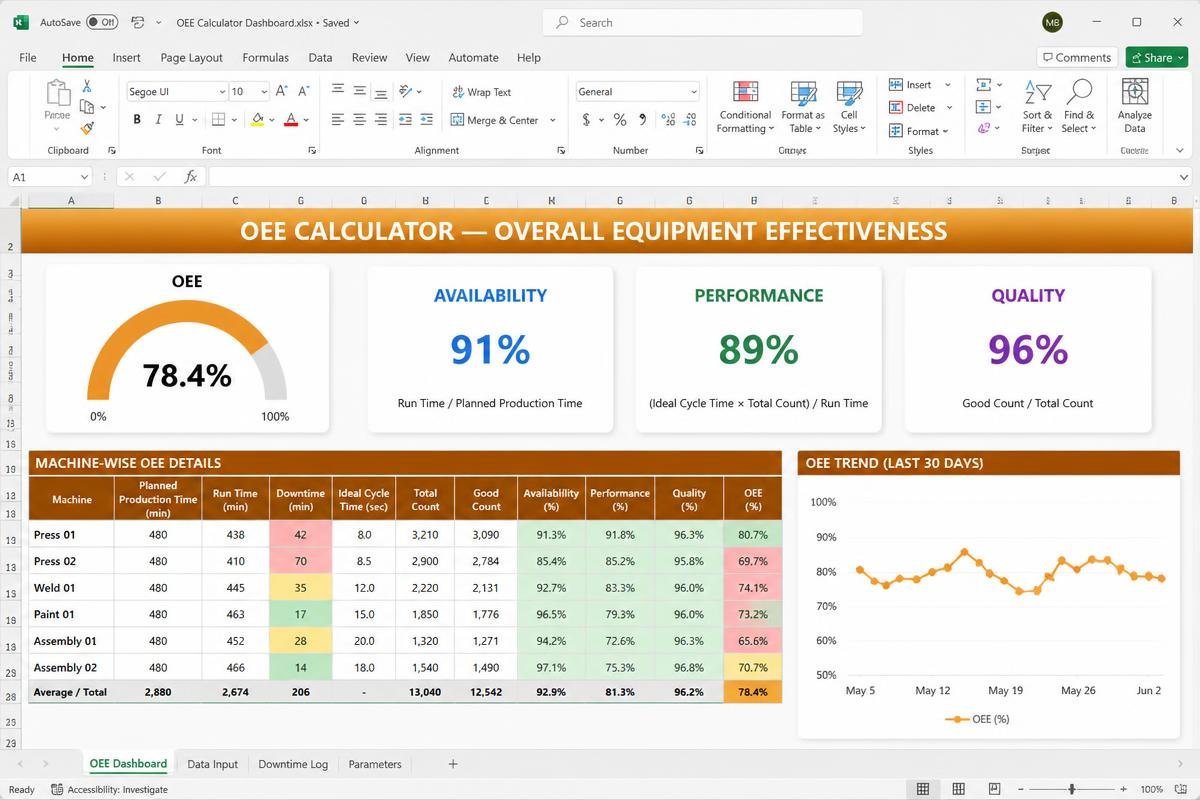Open Format as Table gallery
1200x800 pixels.
[803, 107]
